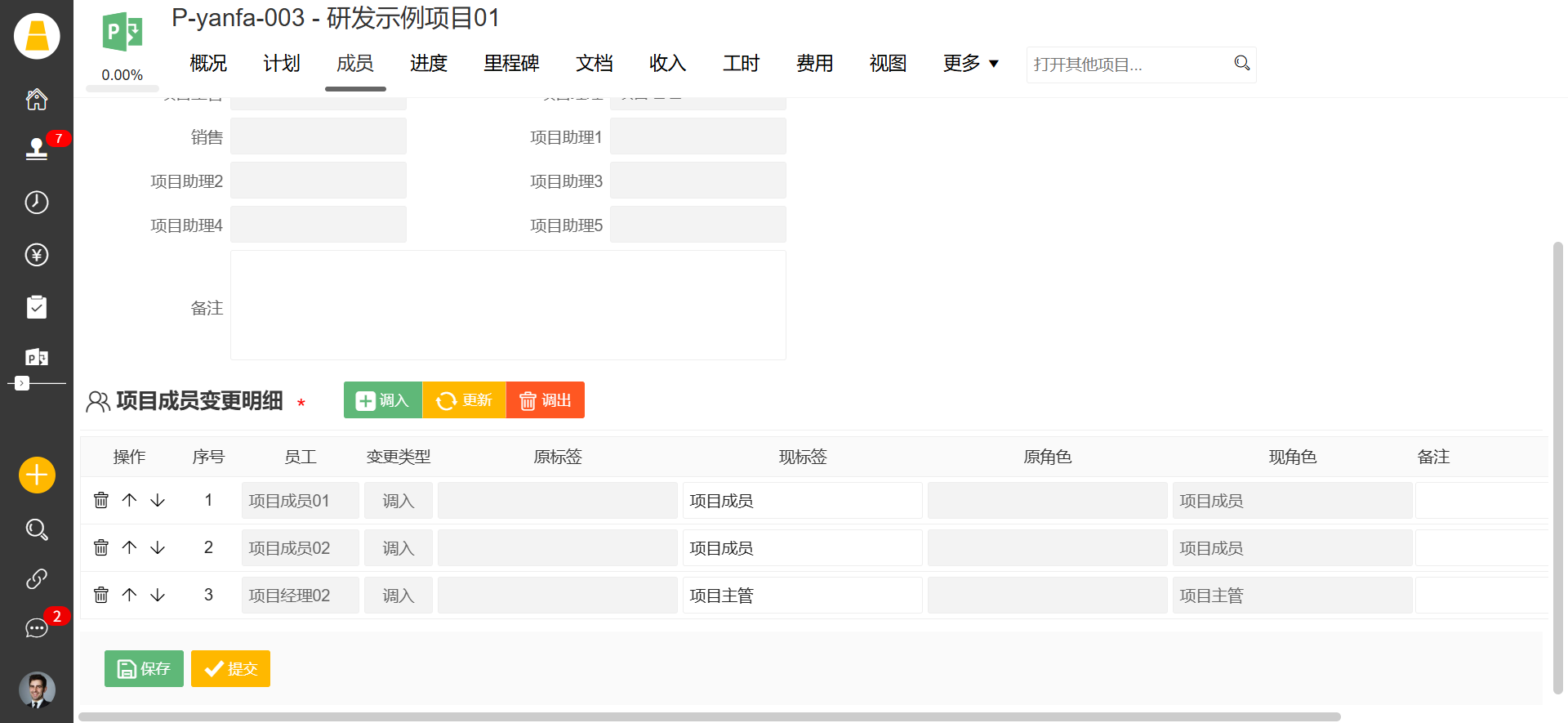The width and height of the screenshot is (1568, 723).
Task: Open the clock timesheet sidebar icon
Action: coord(37,202)
